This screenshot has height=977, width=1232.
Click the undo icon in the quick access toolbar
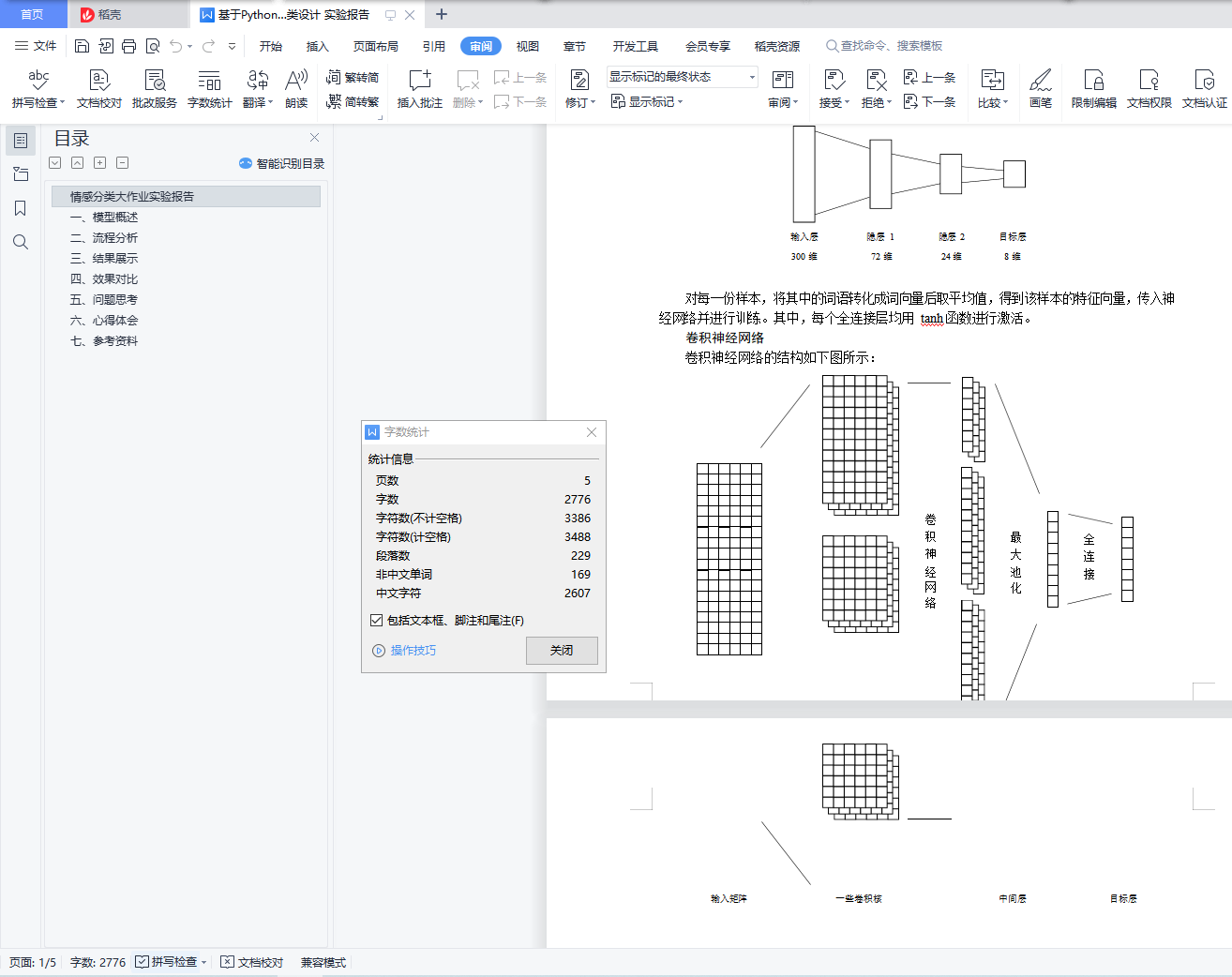click(175, 46)
